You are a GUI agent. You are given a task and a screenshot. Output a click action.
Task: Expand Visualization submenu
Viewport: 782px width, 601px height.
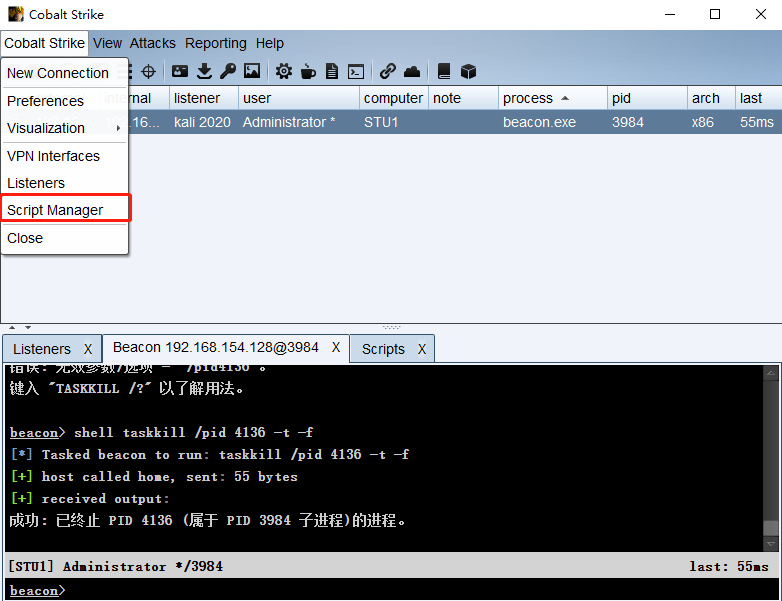(64, 128)
